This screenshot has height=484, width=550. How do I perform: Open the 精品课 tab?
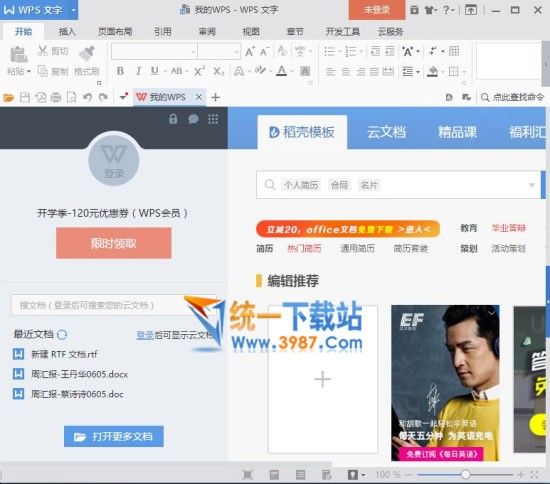[457, 132]
